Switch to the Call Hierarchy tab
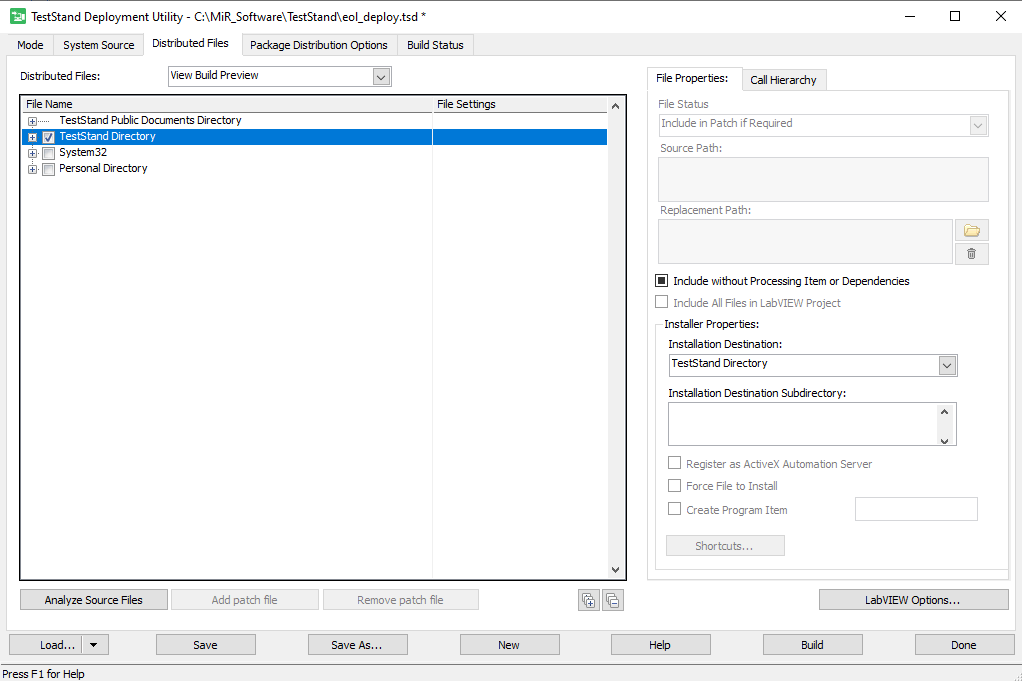The height and width of the screenshot is (681, 1022). pos(783,80)
